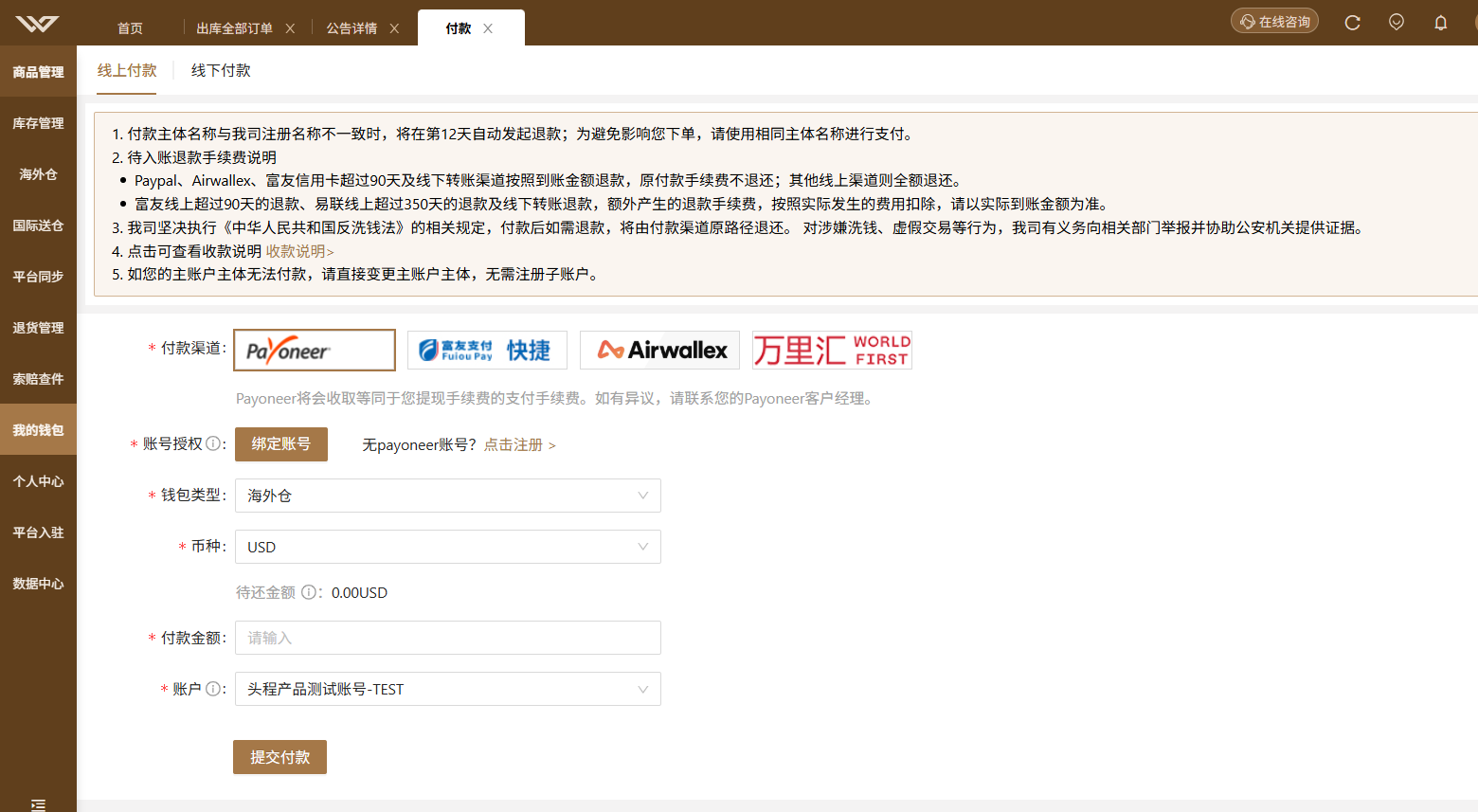Select Airwallex payment channel

point(661,351)
